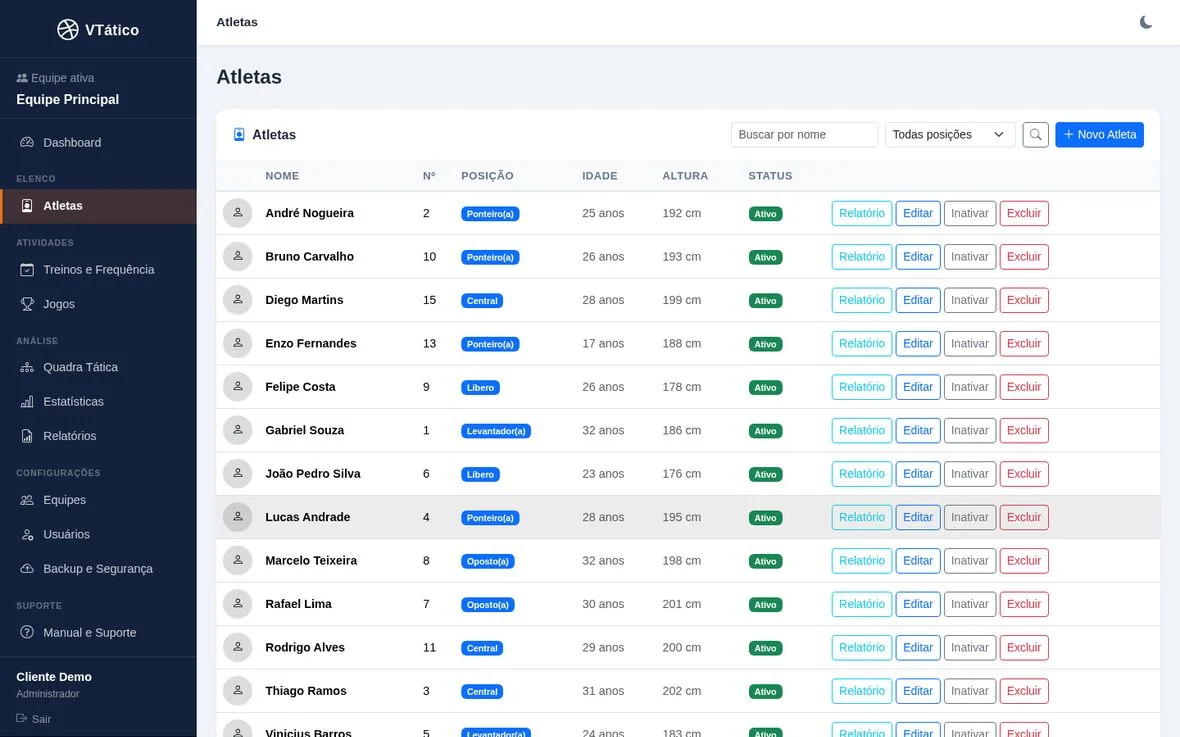
Task: Click the Quadra Tática diagram icon
Action: point(27,367)
